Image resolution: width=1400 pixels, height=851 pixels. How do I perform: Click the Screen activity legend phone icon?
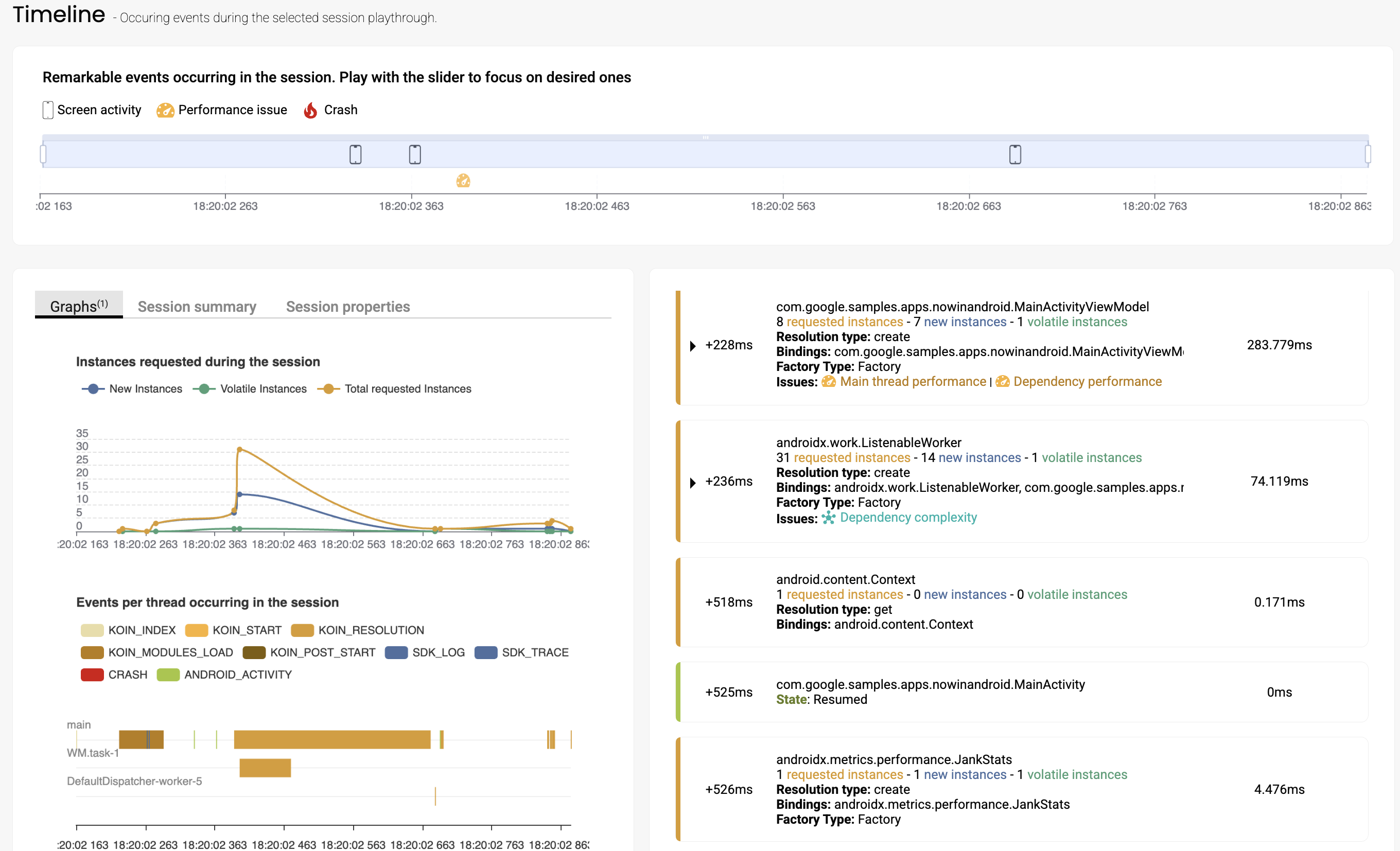click(x=48, y=110)
